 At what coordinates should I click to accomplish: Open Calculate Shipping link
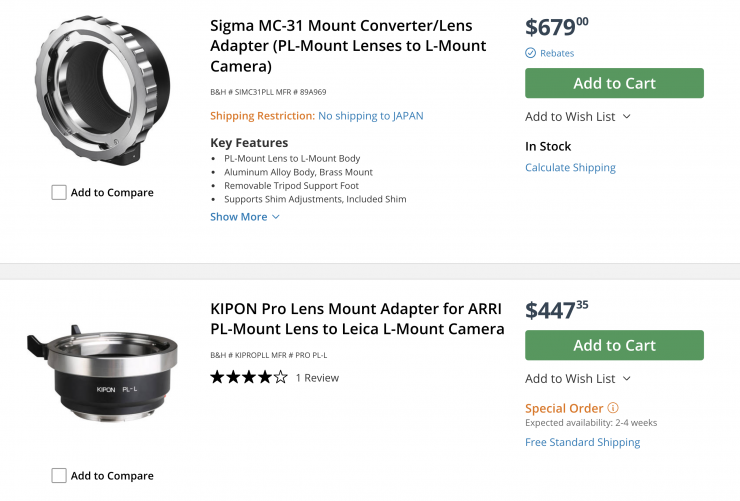point(570,167)
